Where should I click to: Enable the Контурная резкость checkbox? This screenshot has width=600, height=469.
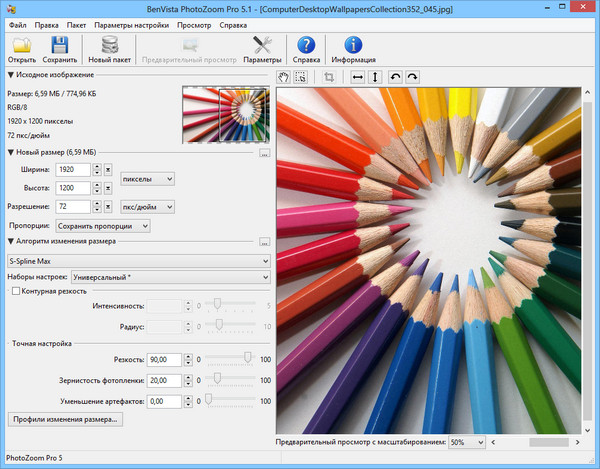pos(16,291)
